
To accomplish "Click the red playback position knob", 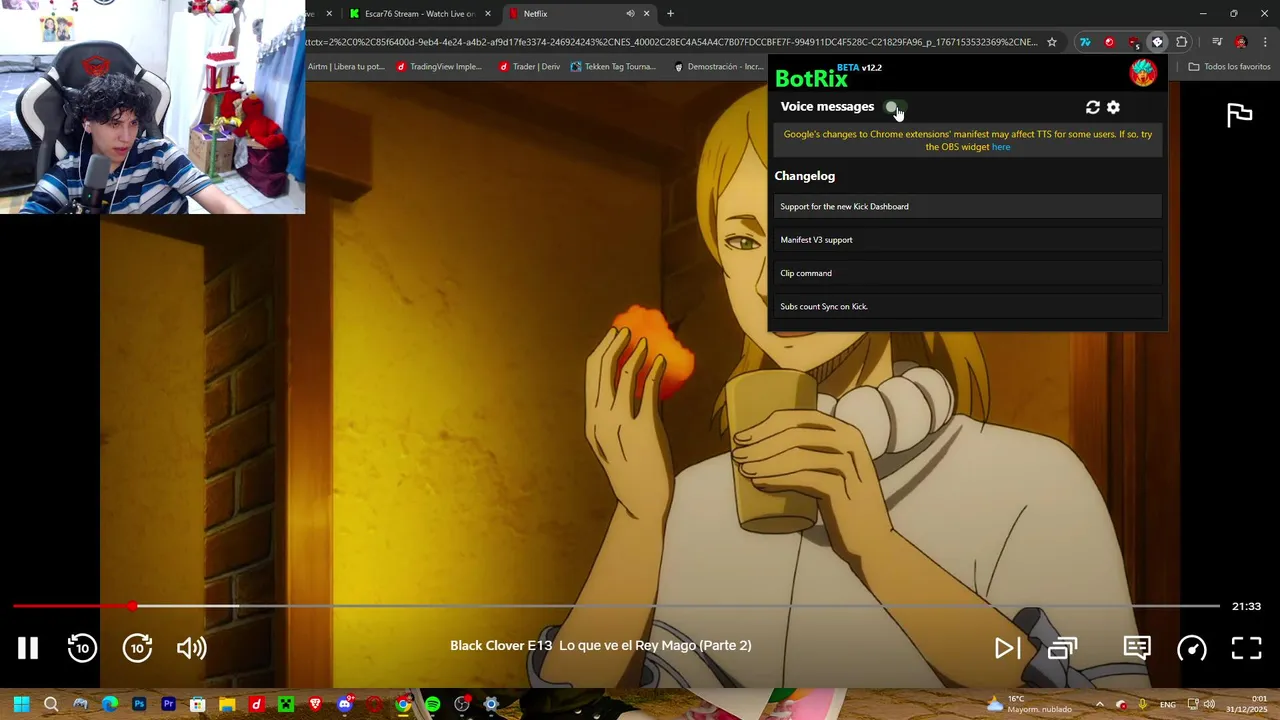I will click(133, 606).
